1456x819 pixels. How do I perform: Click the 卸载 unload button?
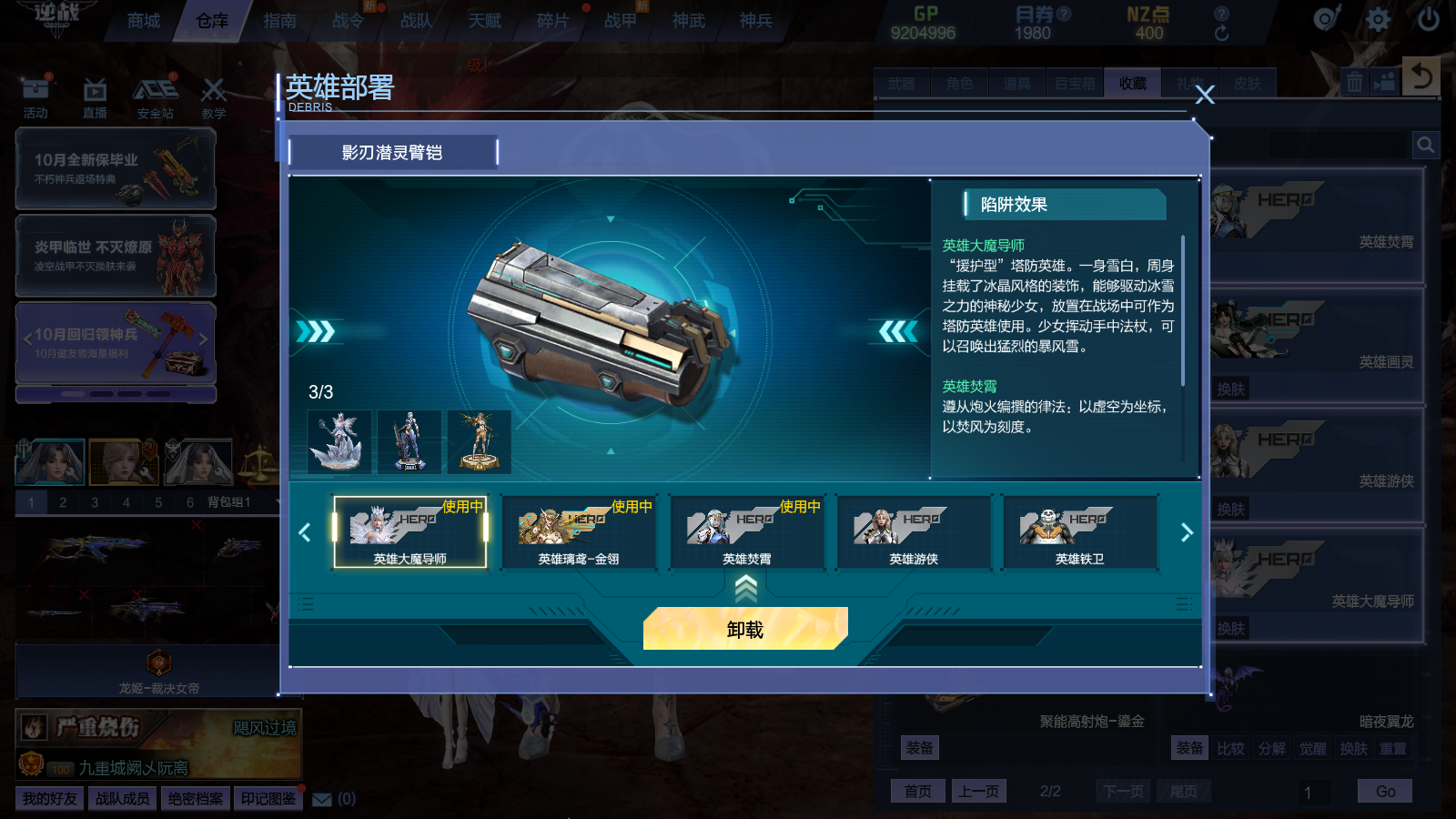745,629
